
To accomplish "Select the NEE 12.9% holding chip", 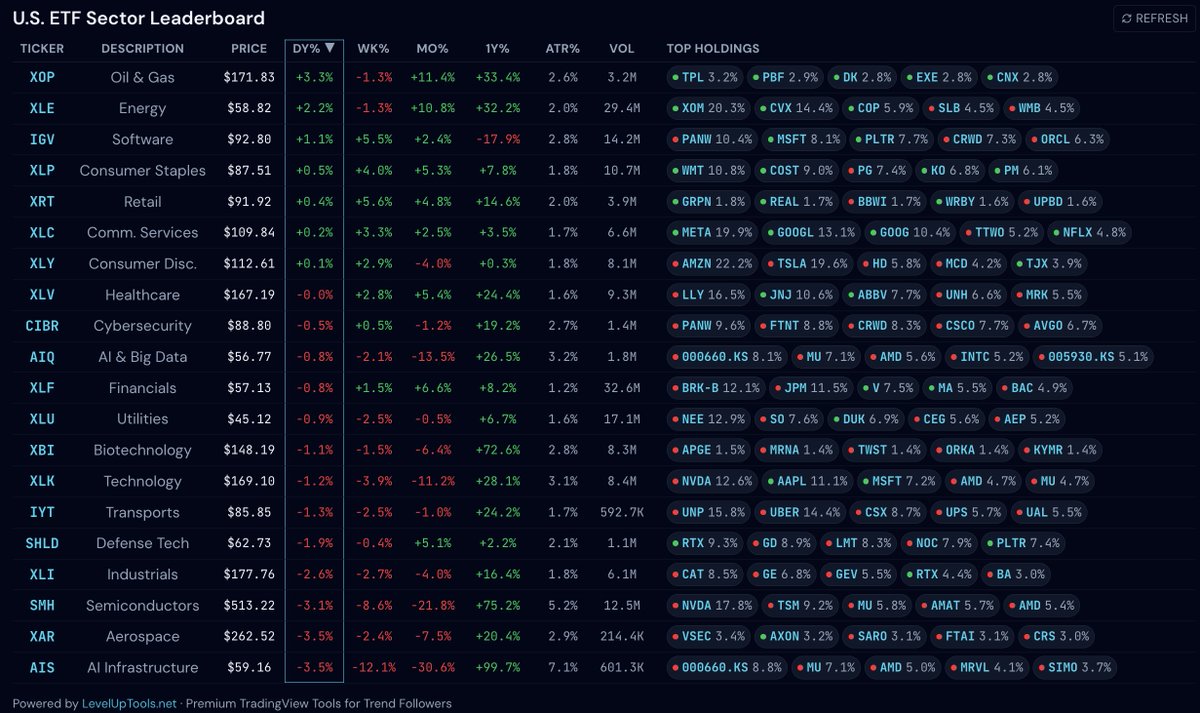I will coord(710,419).
